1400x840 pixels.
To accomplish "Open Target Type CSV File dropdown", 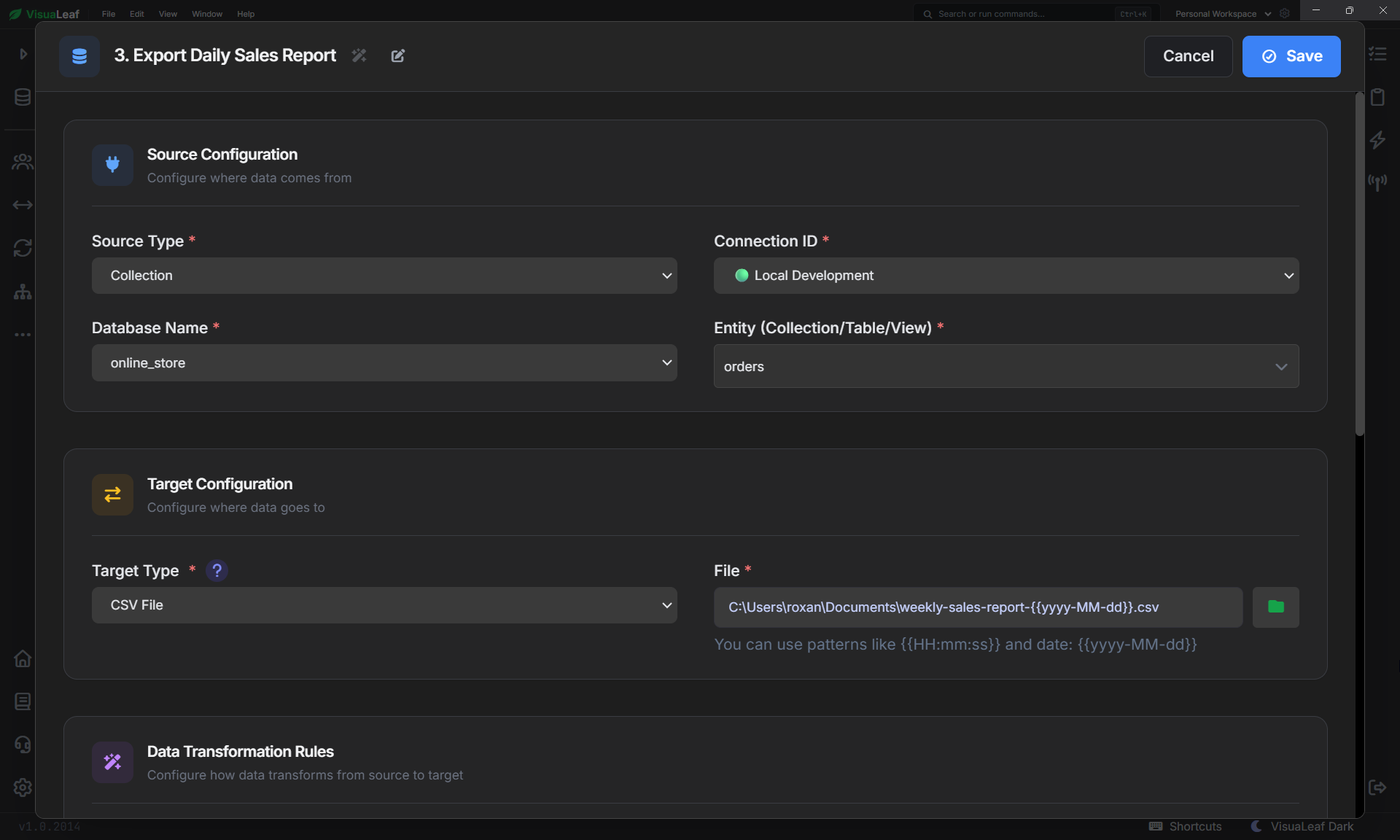I will point(384,605).
